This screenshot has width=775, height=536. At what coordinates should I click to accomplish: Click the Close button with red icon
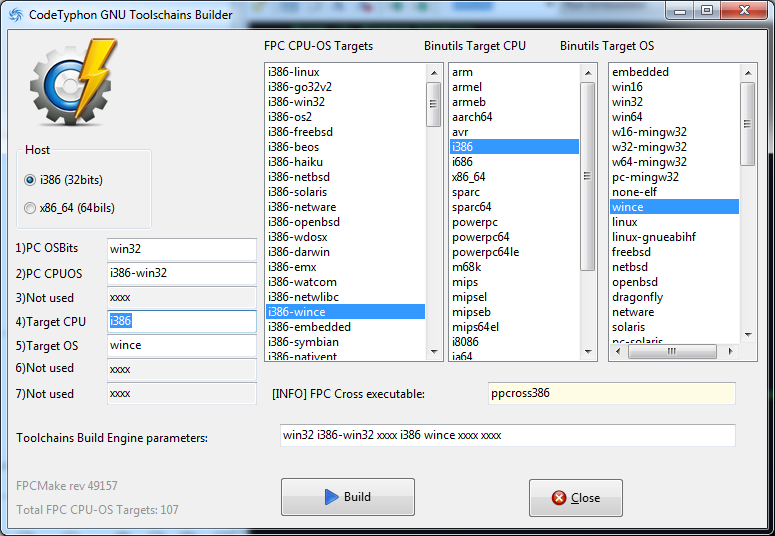coord(575,498)
